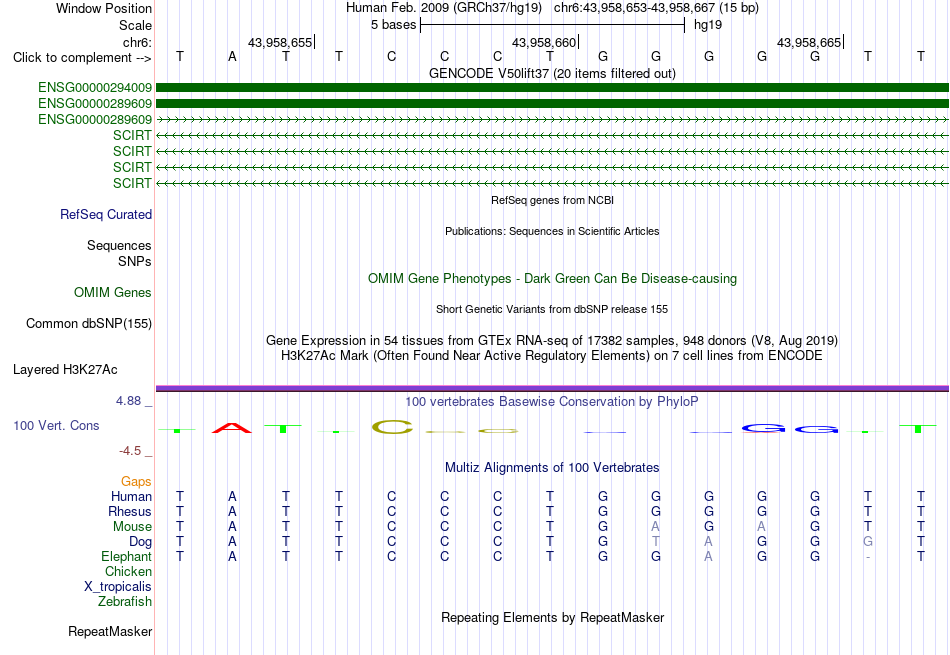The width and height of the screenshot is (950, 655).
Task: Click the 'Human Feb. 2009 (GRCh37/hg19)' position text
Action: pos(446,8)
